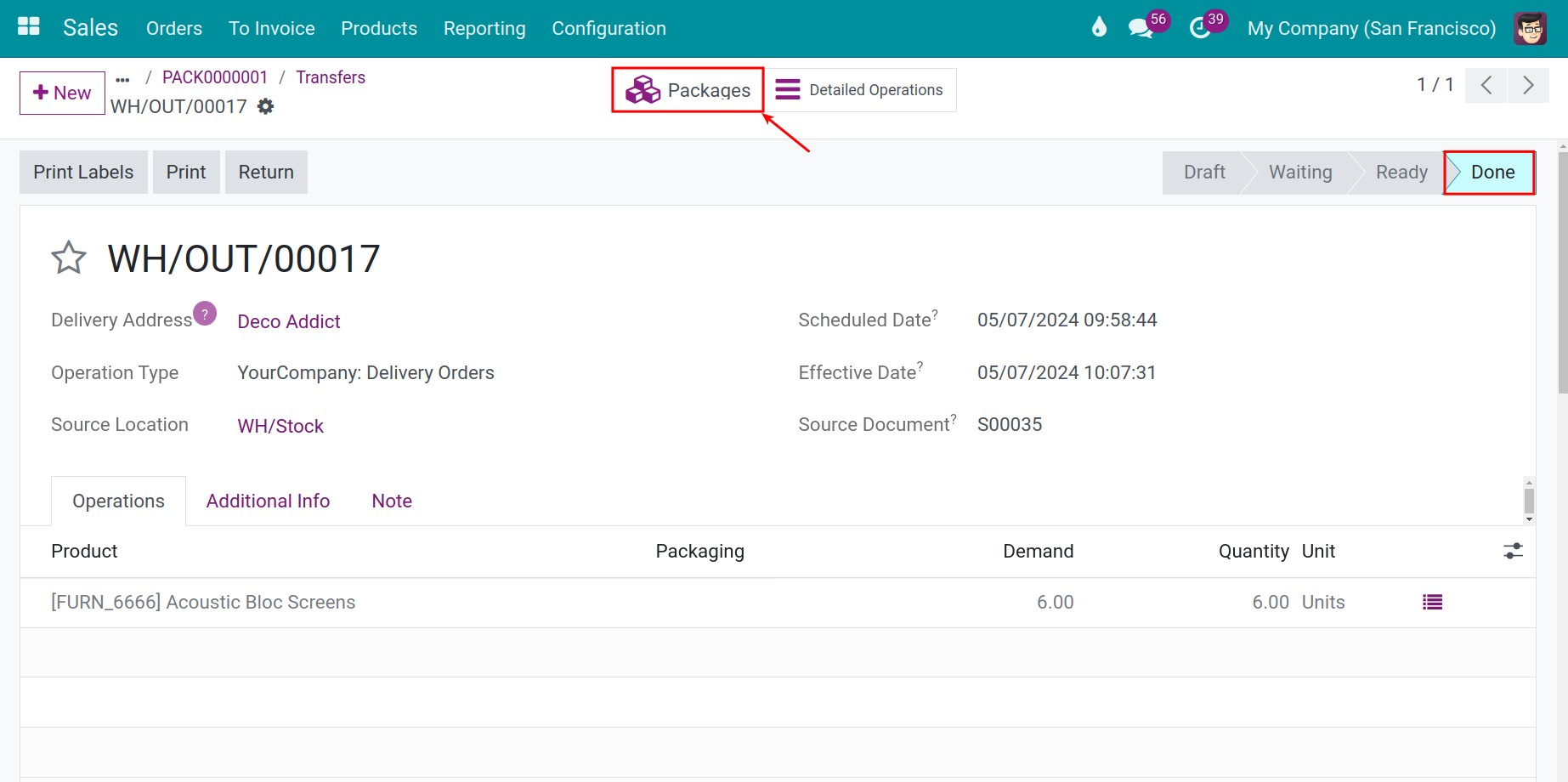The height and width of the screenshot is (782, 1568).
Task: Open the activities clock icon with 39
Action: [x=1200, y=28]
